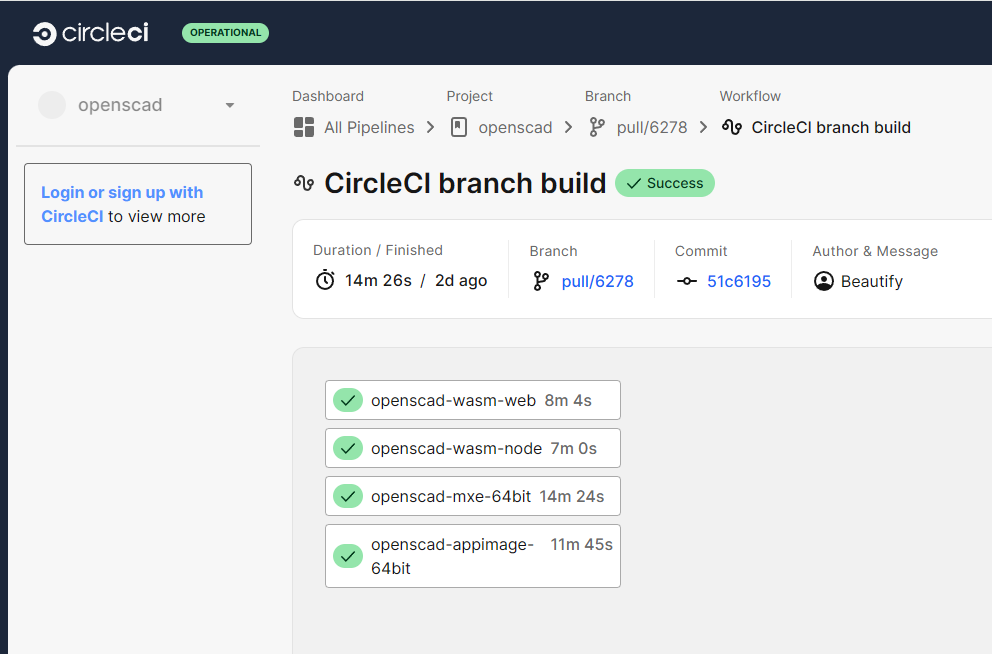Click the All Pipelines dashboard grid icon
Viewport: 992px width, 654px height.
(304, 127)
